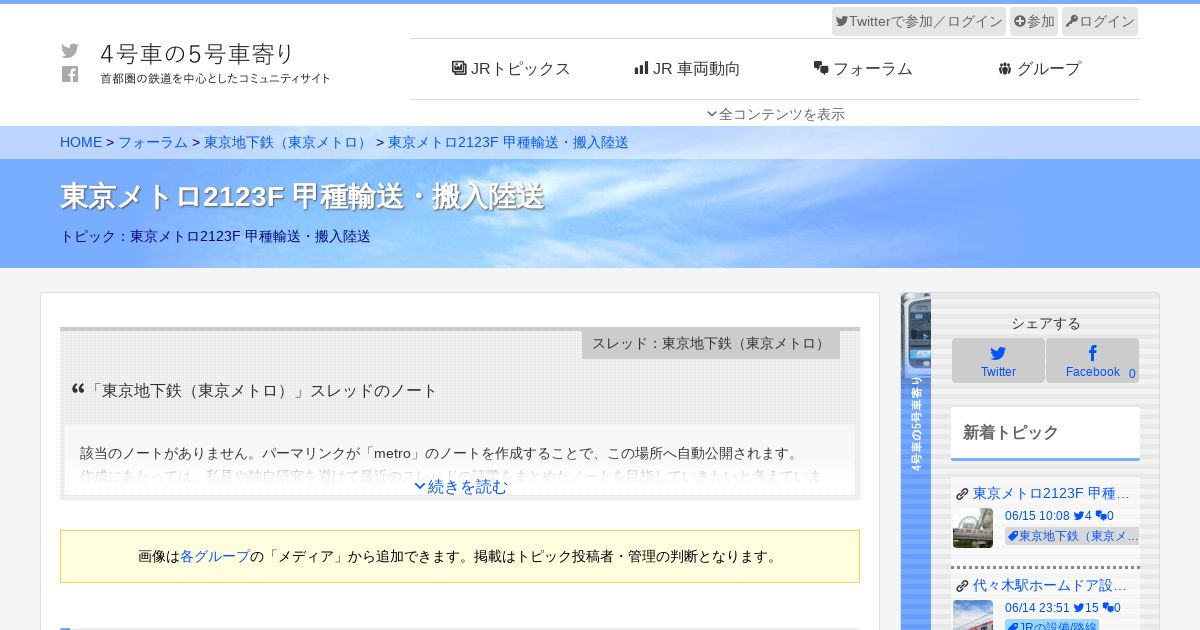The image size is (1200, 630).
Task: Open the site's Twitter profile icon
Action: pyautogui.click(x=70, y=51)
